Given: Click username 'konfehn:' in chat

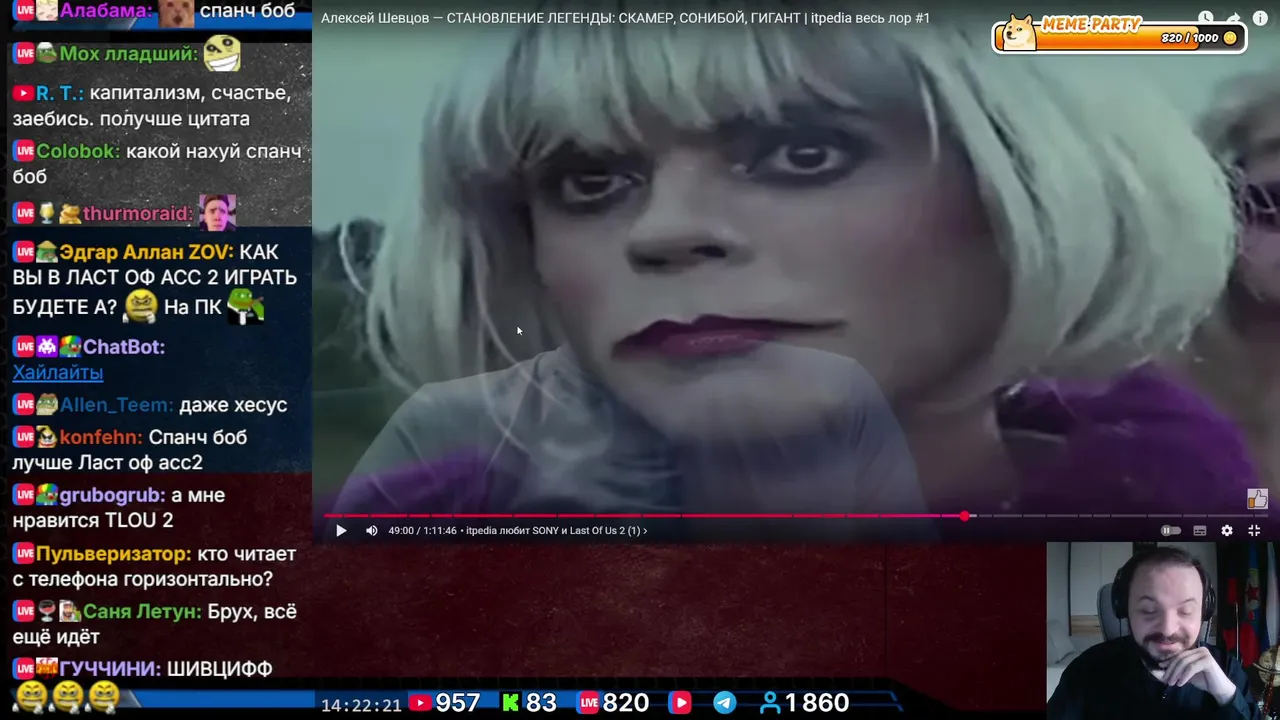Looking at the screenshot, I should click(x=101, y=437).
